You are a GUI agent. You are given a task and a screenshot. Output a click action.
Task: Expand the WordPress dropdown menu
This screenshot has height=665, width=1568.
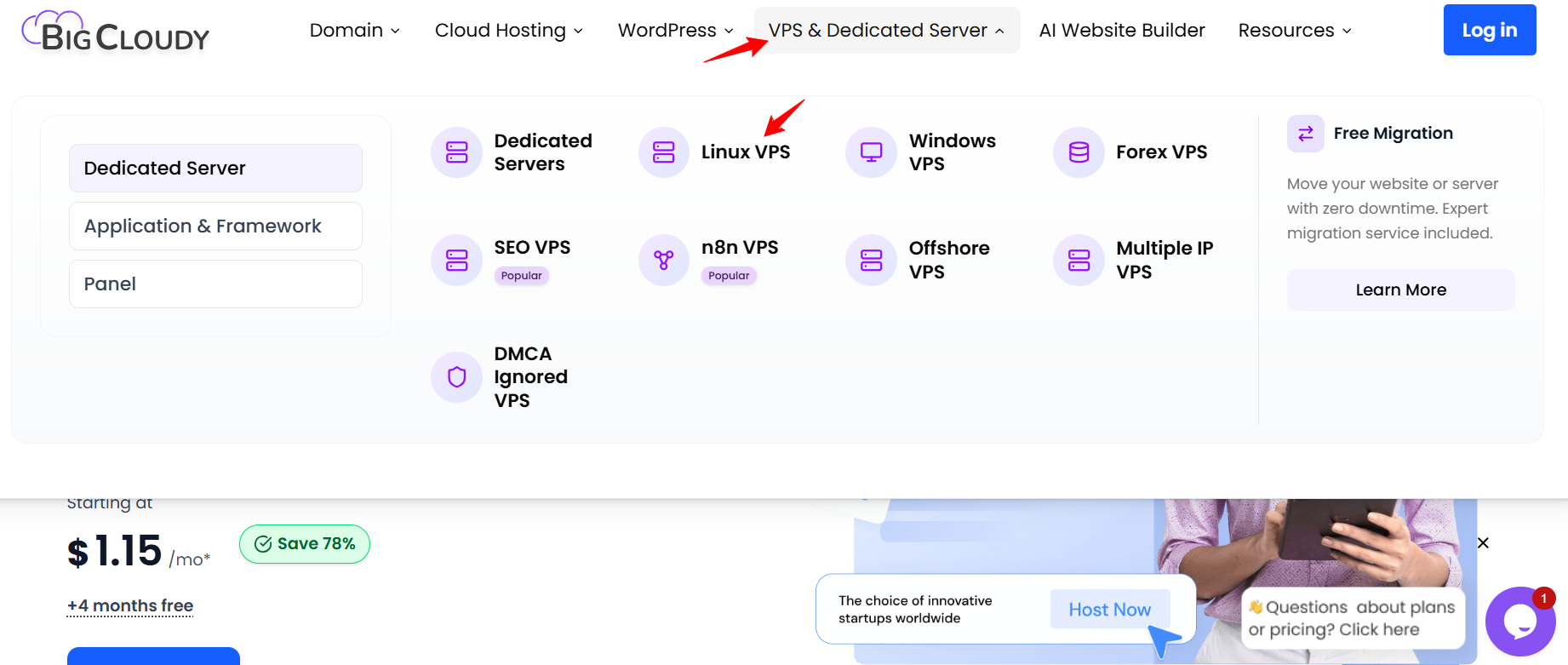(x=676, y=31)
